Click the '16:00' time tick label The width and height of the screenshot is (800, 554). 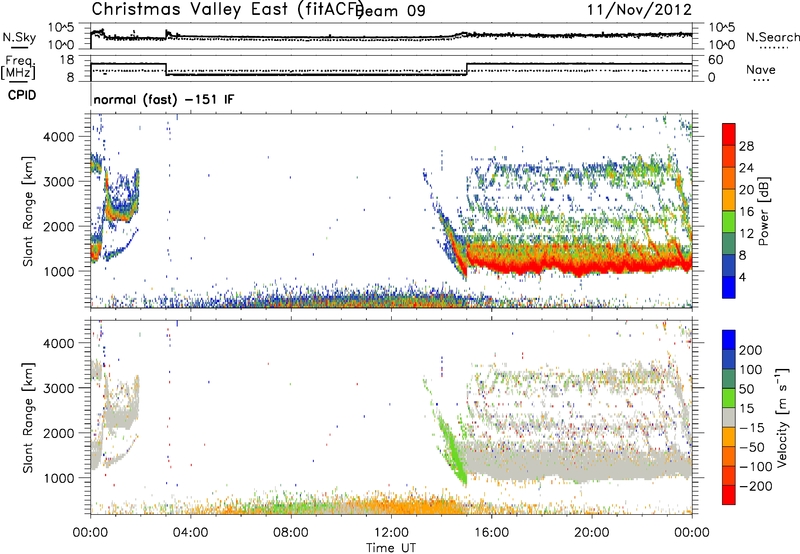[x=491, y=533]
